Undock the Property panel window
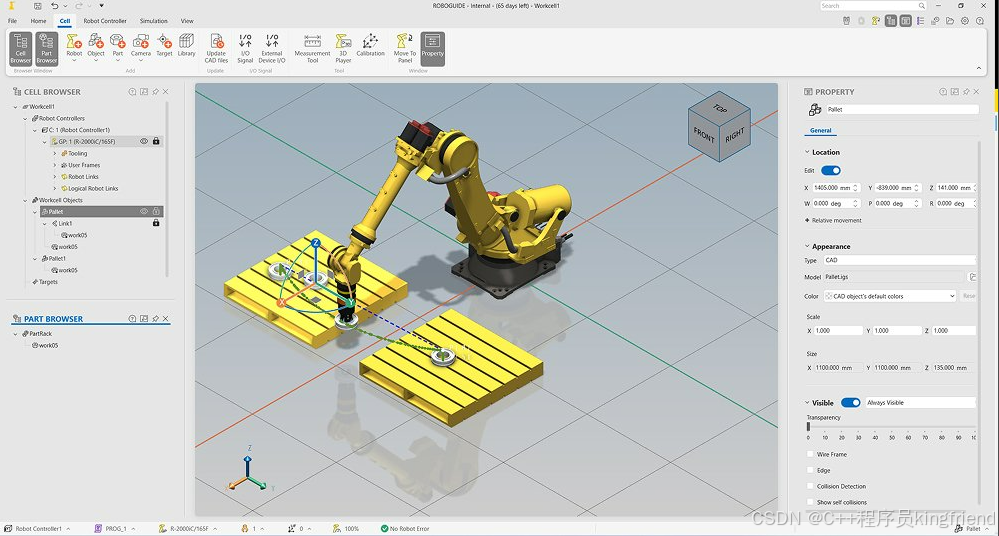Viewport: 999px width, 536px height. tap(954, 92)
